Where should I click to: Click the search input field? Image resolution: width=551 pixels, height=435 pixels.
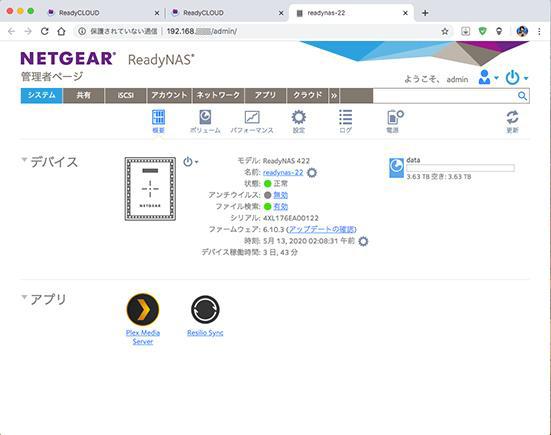(445, 96)
